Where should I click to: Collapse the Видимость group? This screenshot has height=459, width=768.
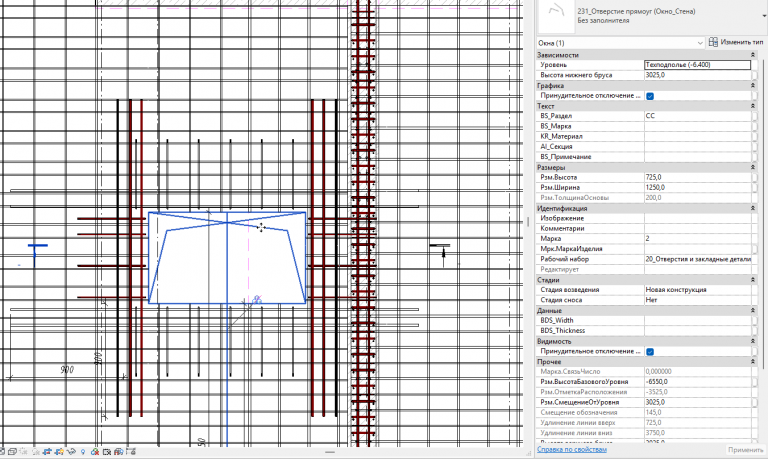pyautogui.click(x=753, y=341)
